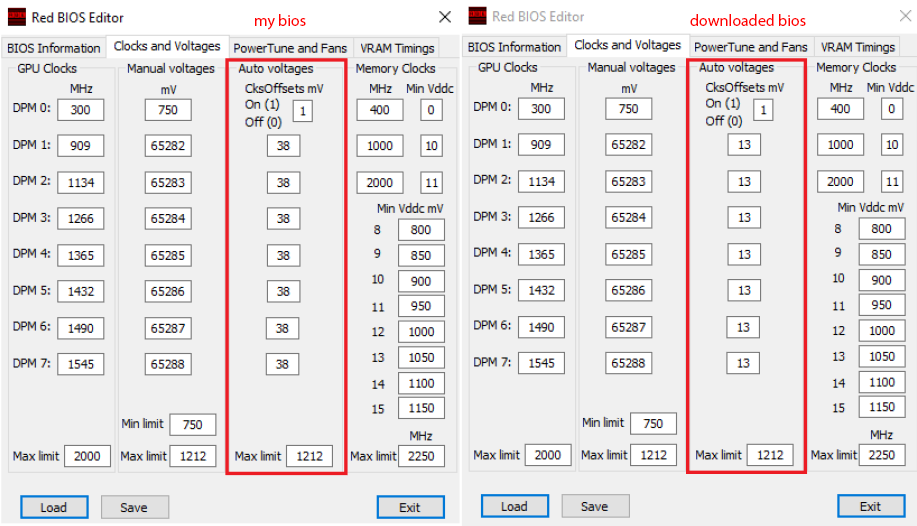
Task: Edit Memory Clocks Max limit 2250 in my bios
Action: coord(421,456)
